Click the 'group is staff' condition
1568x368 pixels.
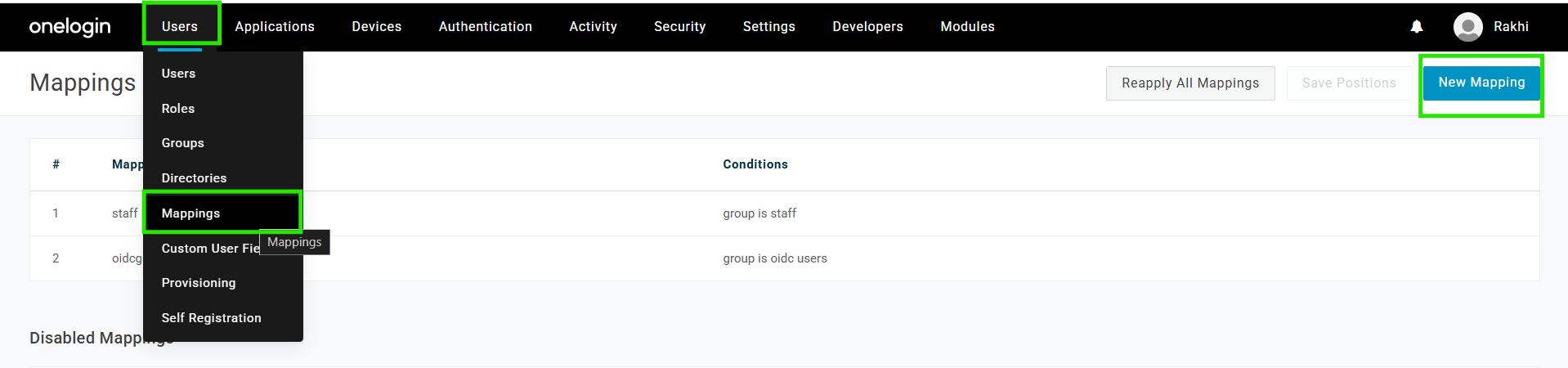tap(759, 213)
